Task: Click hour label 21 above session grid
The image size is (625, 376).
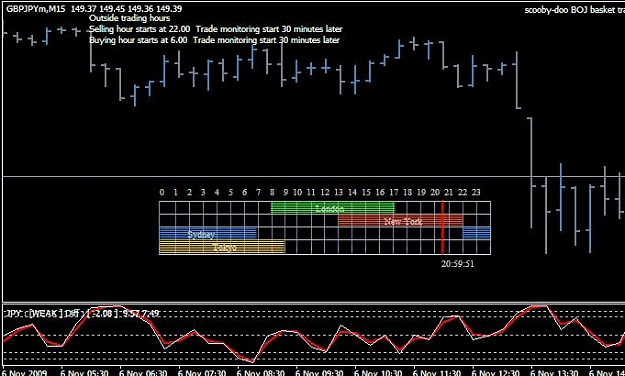Action: [x=448, y=192]
